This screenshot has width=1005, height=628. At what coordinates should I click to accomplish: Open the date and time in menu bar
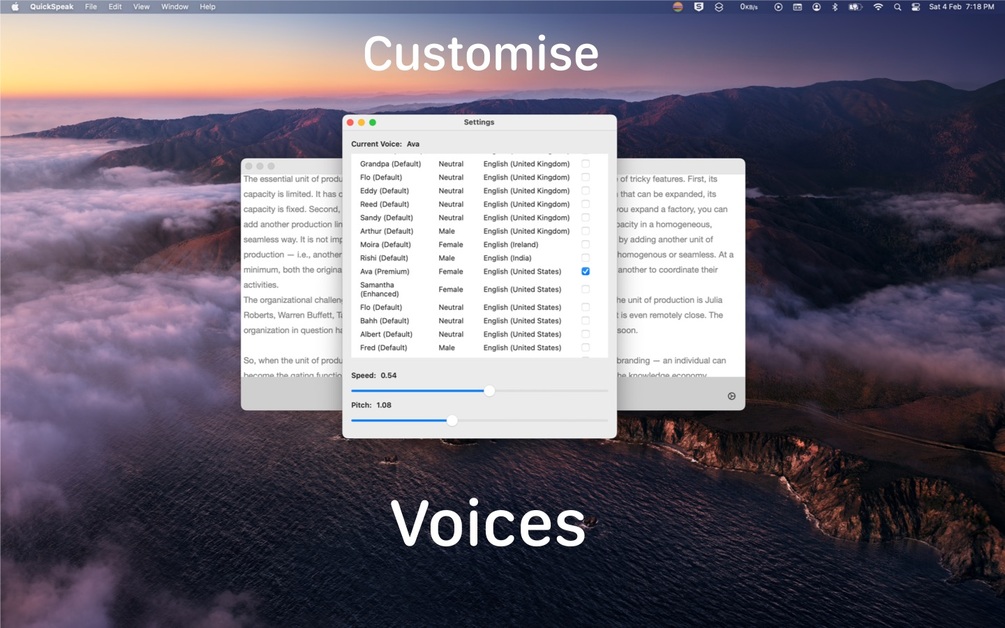coord(961,6)
